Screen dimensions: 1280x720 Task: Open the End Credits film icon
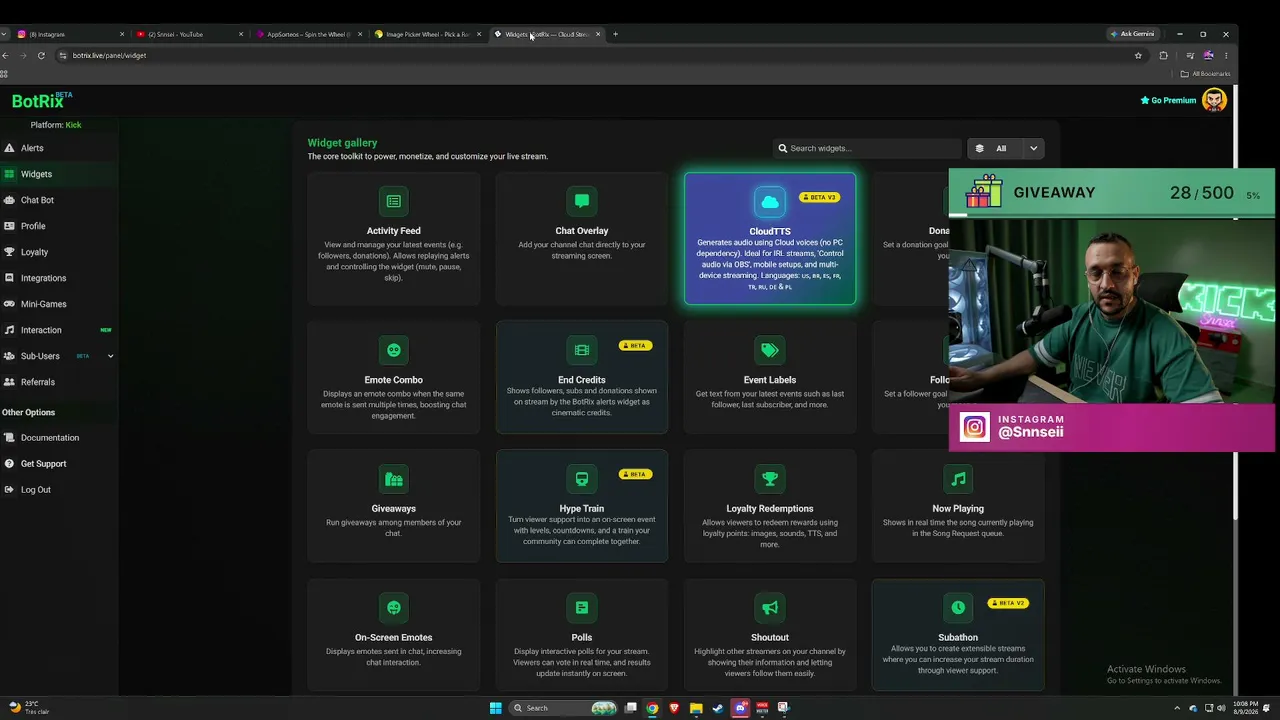pos(582,350)
